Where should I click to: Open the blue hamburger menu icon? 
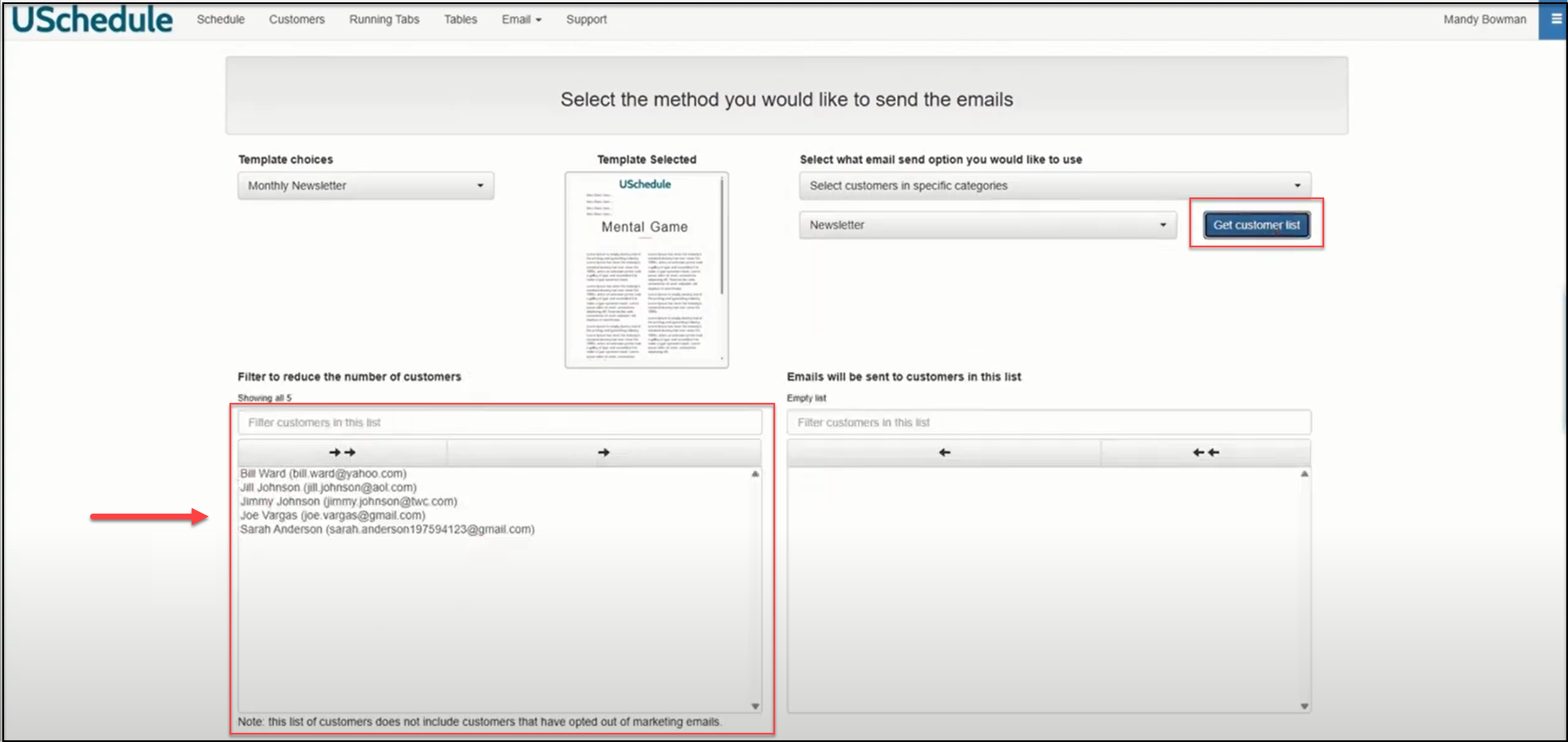click(x=1555, y=20)
